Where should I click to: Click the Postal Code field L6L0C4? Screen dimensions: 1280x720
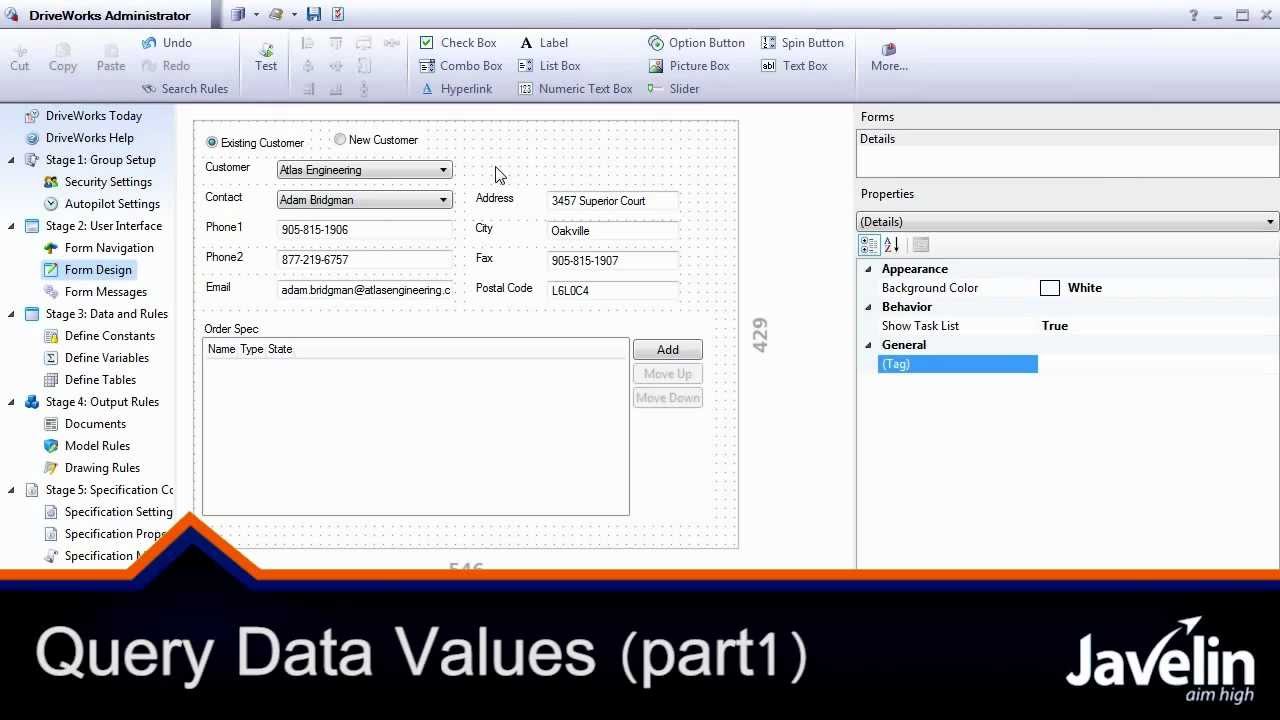click(x=614, y=291)
